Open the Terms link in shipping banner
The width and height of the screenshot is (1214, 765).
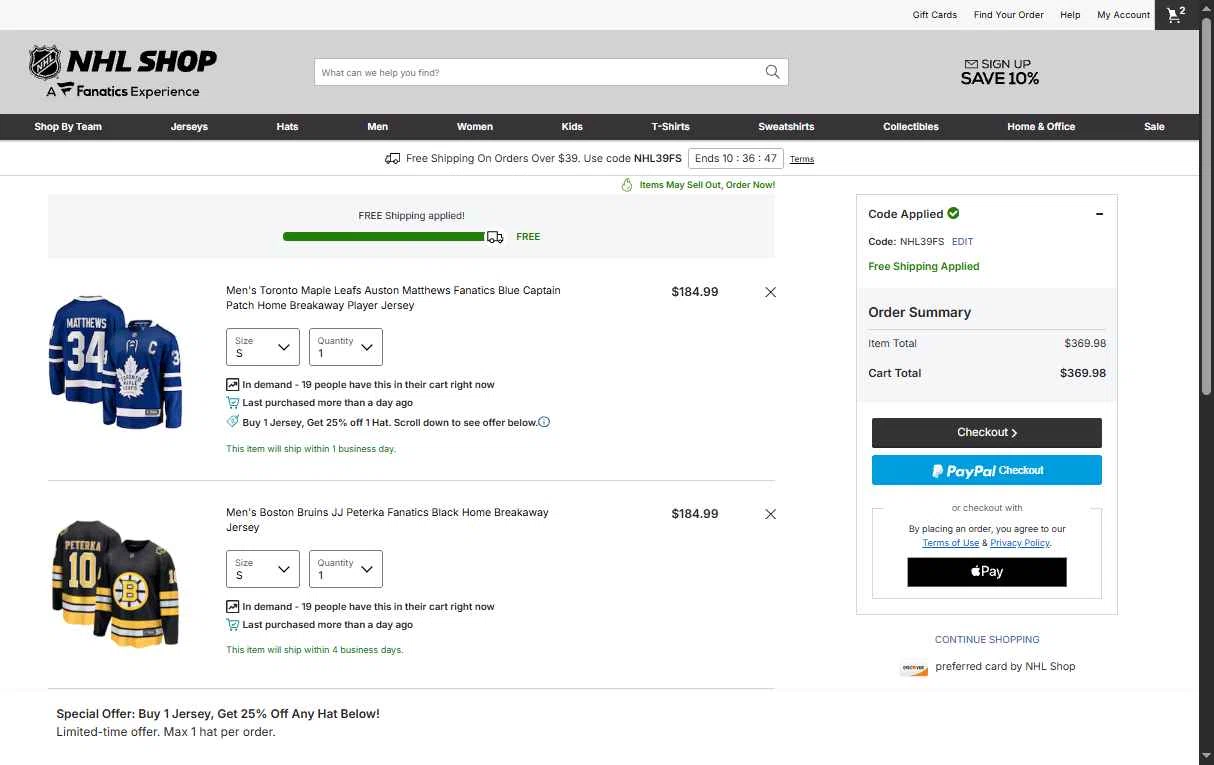click(802, 159)
